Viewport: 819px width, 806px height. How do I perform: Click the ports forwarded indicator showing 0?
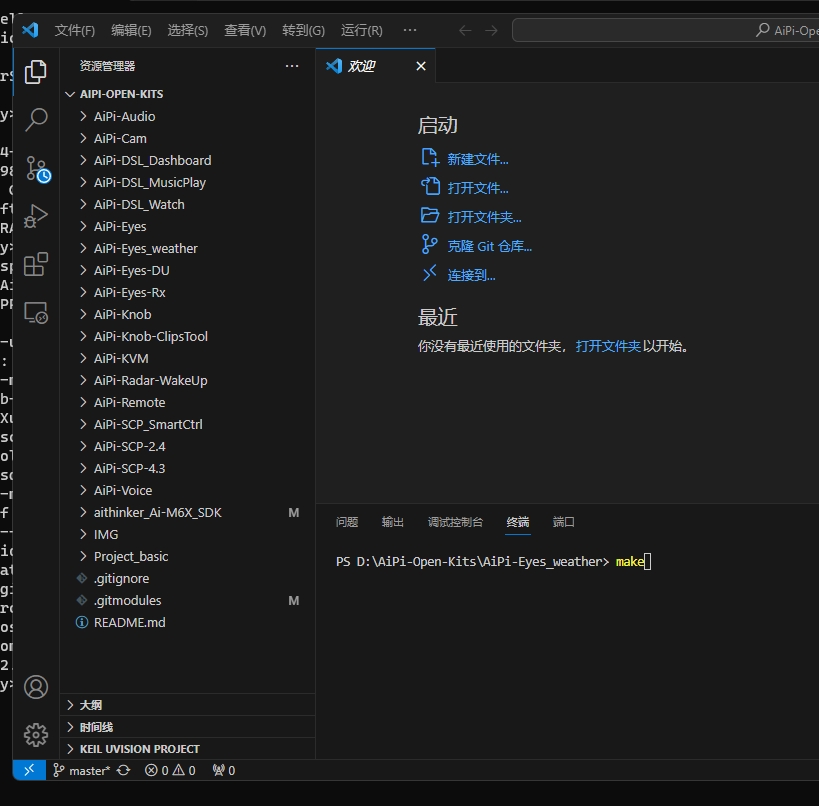tap(224, 770)
